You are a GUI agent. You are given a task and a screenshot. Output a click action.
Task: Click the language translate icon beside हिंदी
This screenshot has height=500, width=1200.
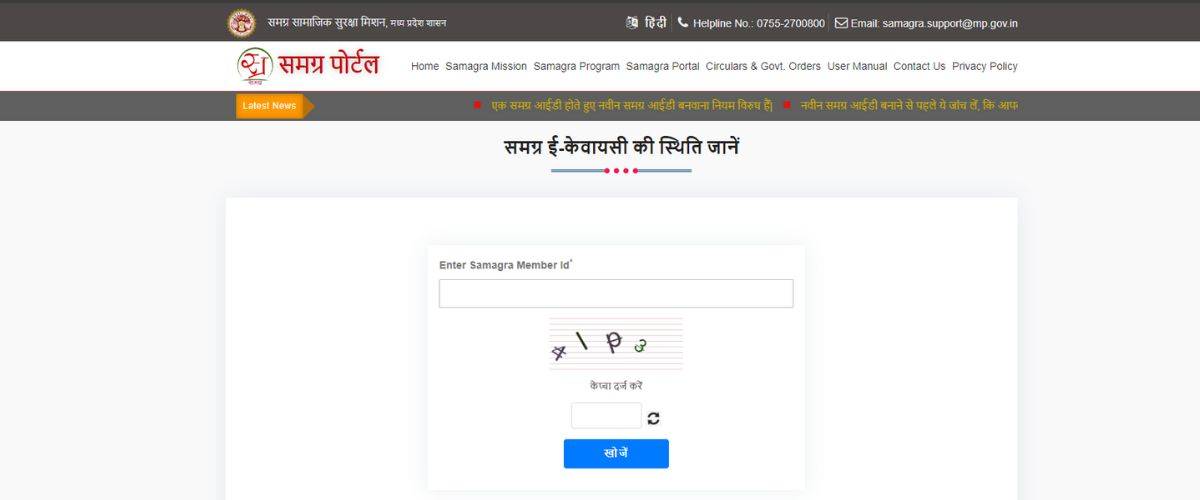[632, 22]
